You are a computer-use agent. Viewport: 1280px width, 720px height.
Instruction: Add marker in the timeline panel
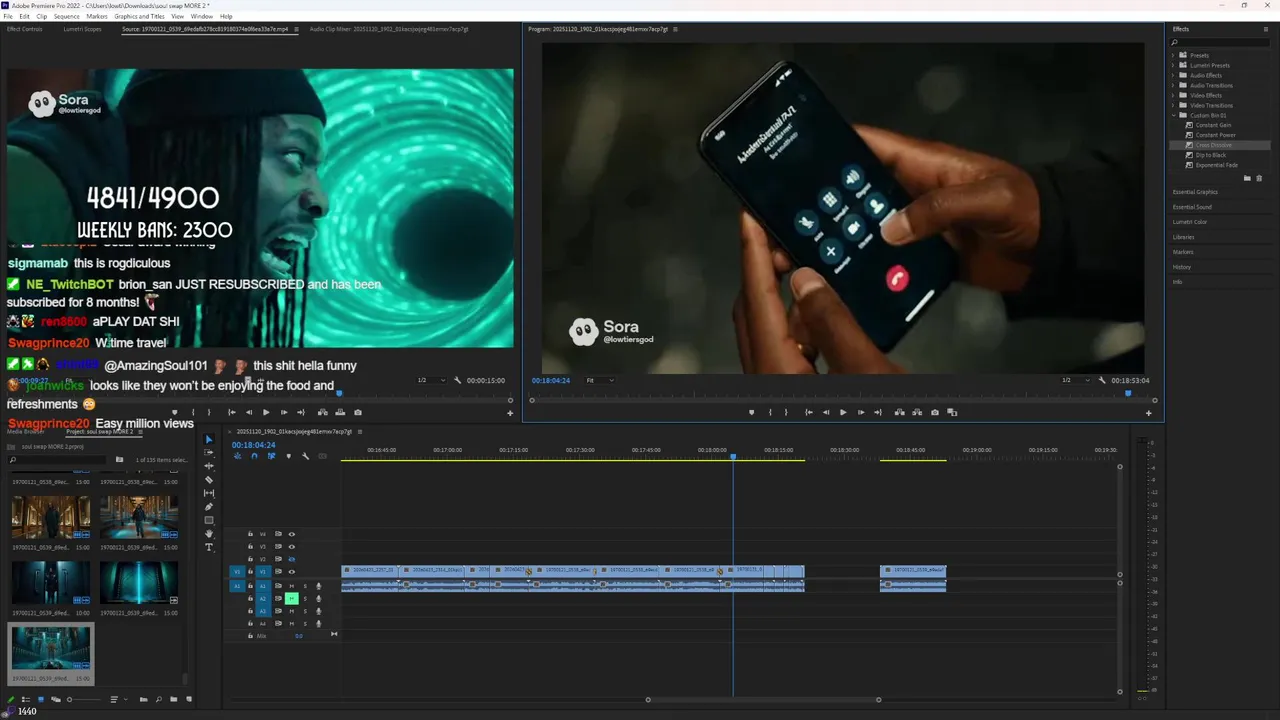point(289,456)
